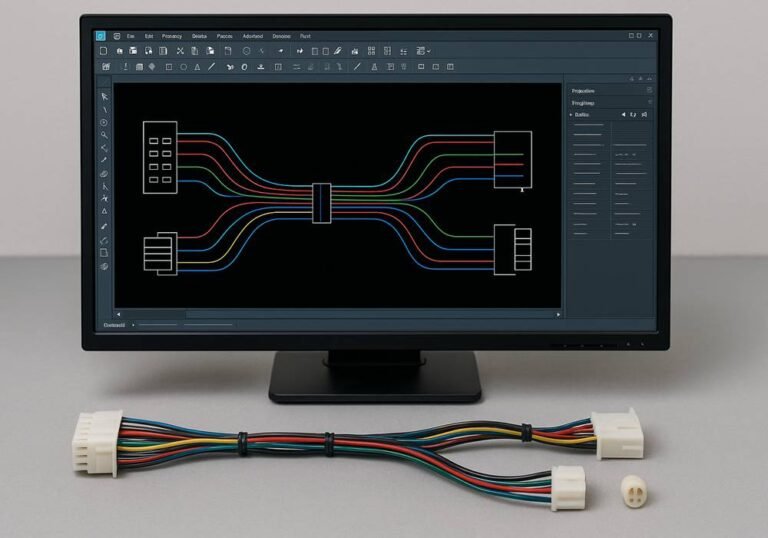Choose the node connection tool in left toolbar

click(x=104, y=148)
